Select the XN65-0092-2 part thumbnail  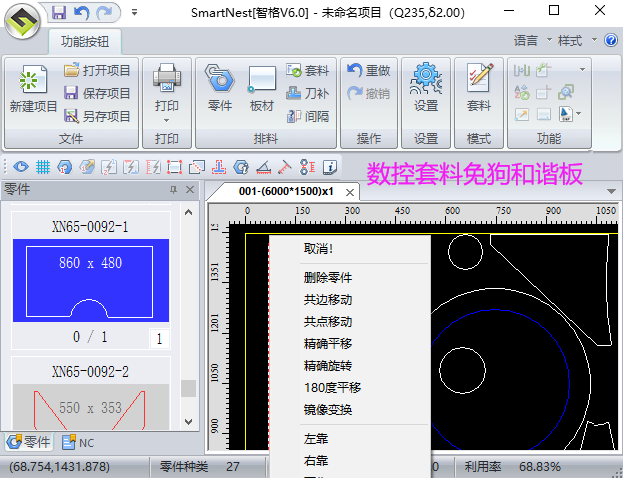(x=91, y=407)
